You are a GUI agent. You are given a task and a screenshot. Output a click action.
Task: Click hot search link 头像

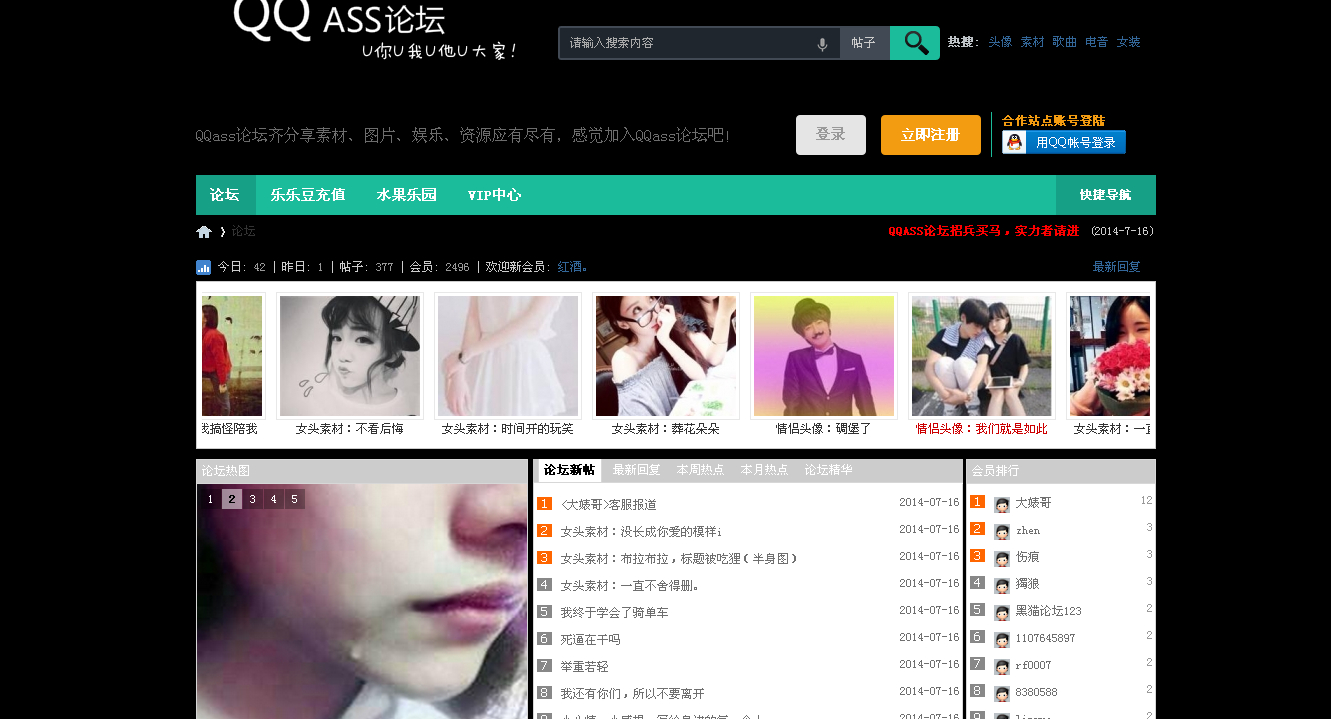click(1000, 42)
